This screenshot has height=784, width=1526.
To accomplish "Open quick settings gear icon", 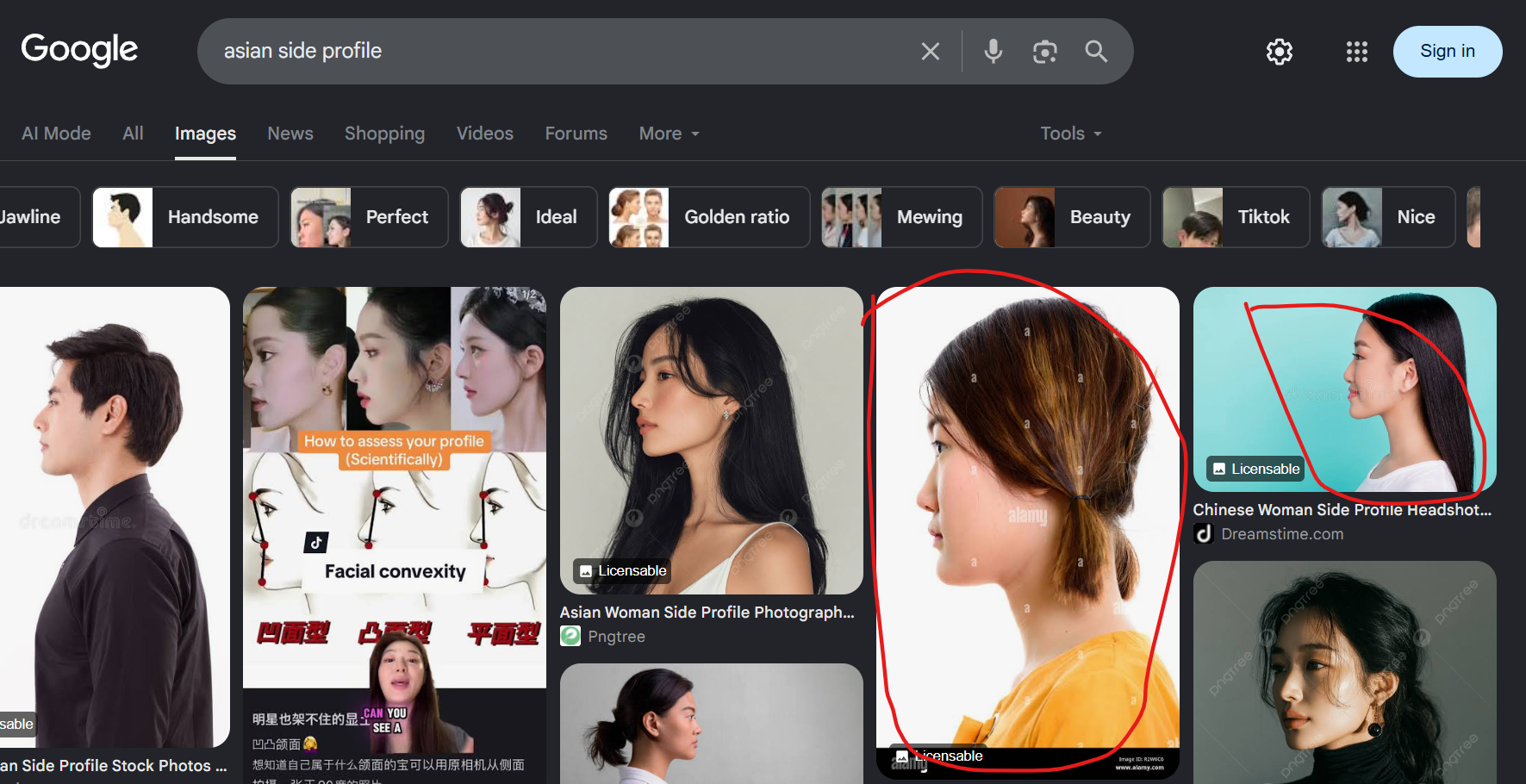I will (x=1280, y=52).
